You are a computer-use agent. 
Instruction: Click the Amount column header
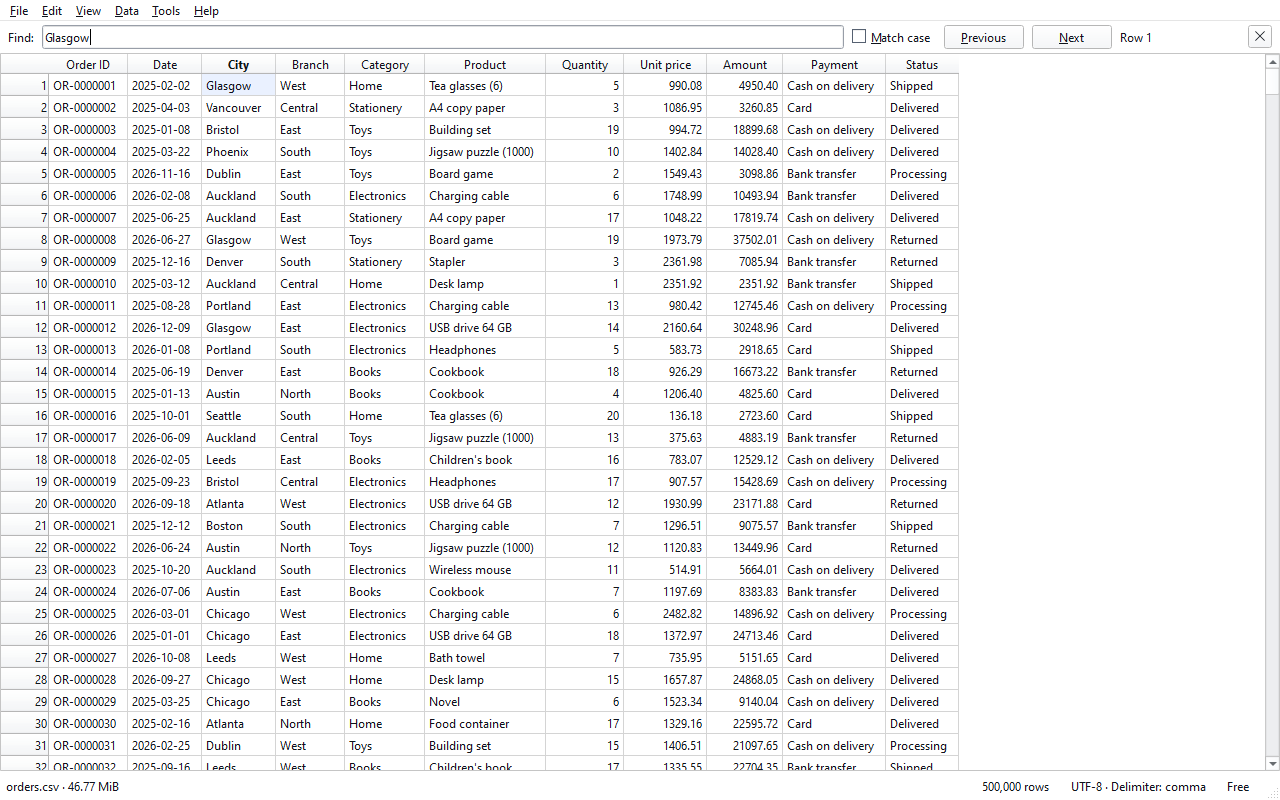tap(745, 65)
